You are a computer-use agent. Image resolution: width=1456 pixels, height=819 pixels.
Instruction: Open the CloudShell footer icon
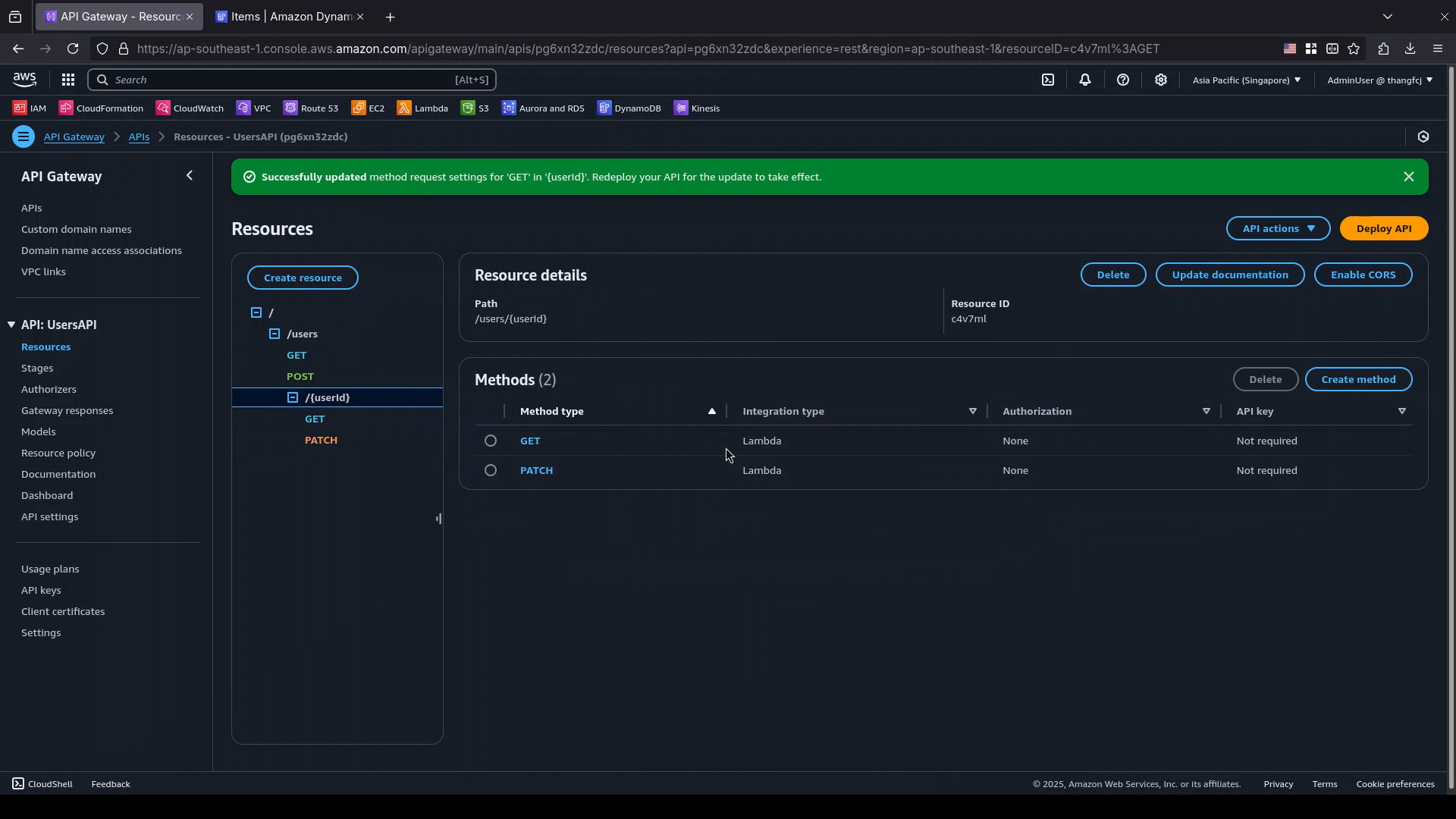click(x=42, y=784)
